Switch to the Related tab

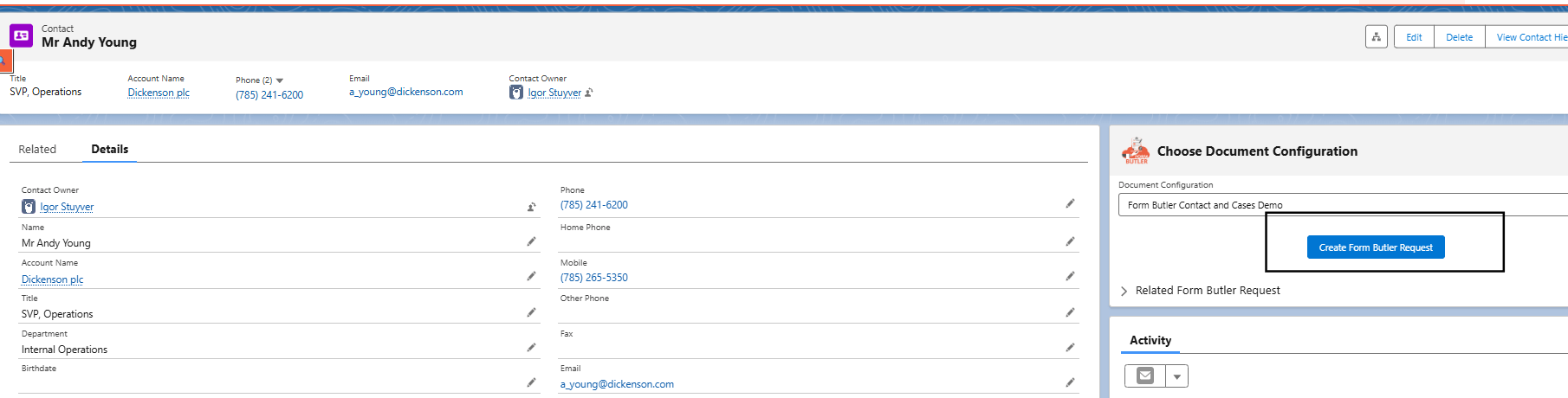pyautogui.click(x=37, y=149)
